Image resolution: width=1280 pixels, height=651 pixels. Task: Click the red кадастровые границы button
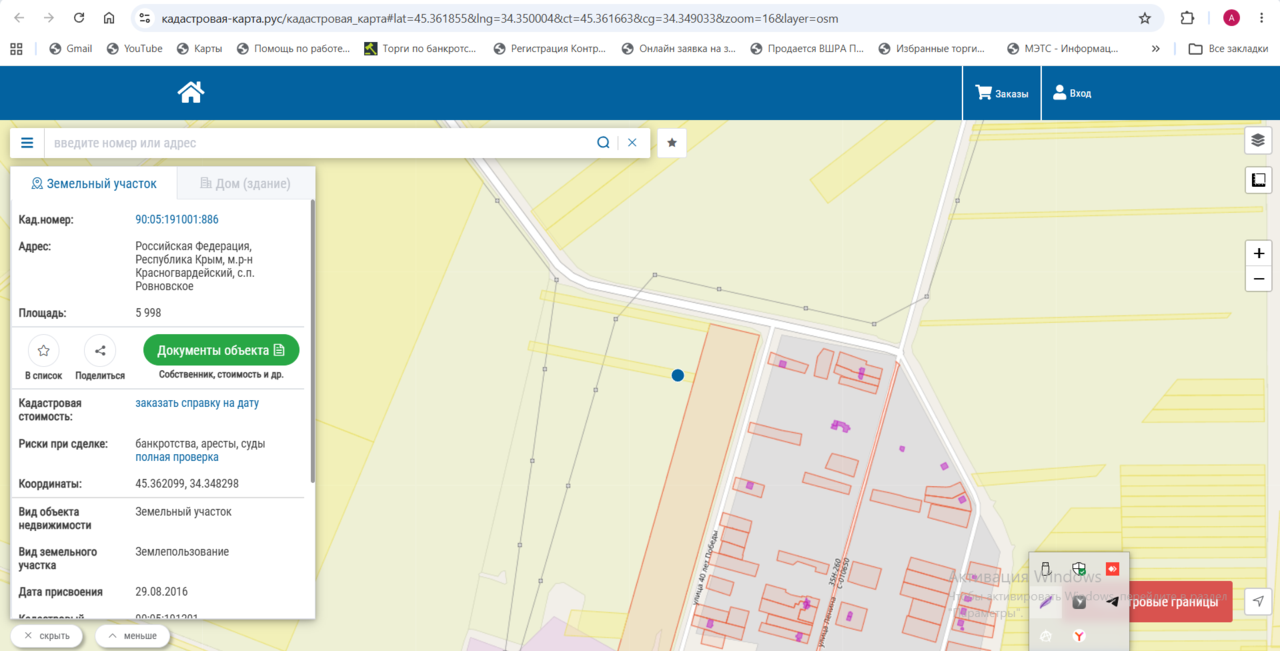pos(1180,602)
